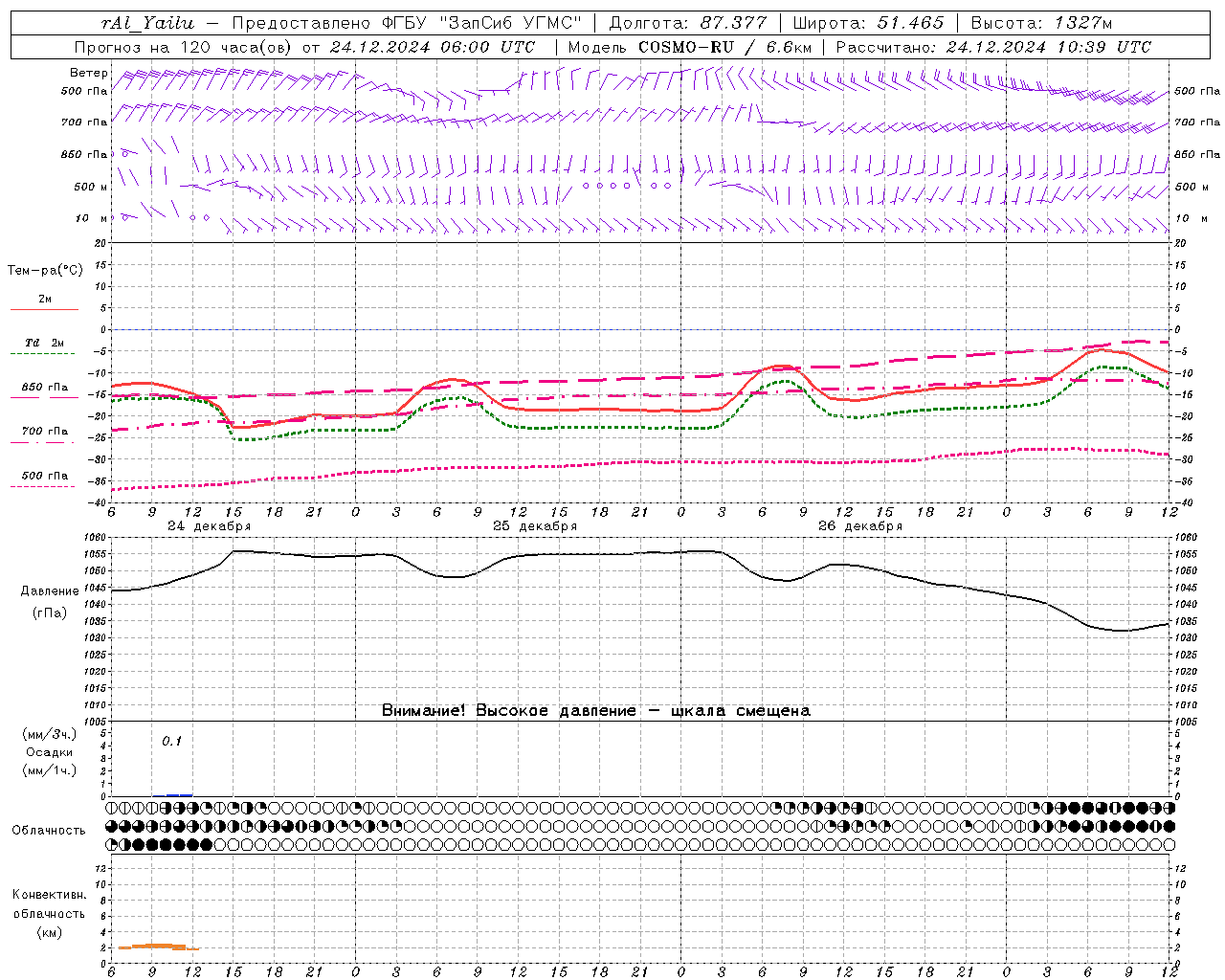The width and height of the screenshot is (1225, 980).
Task: Click the '500 гПа' temperature legend entry
Action: [45, 476]
